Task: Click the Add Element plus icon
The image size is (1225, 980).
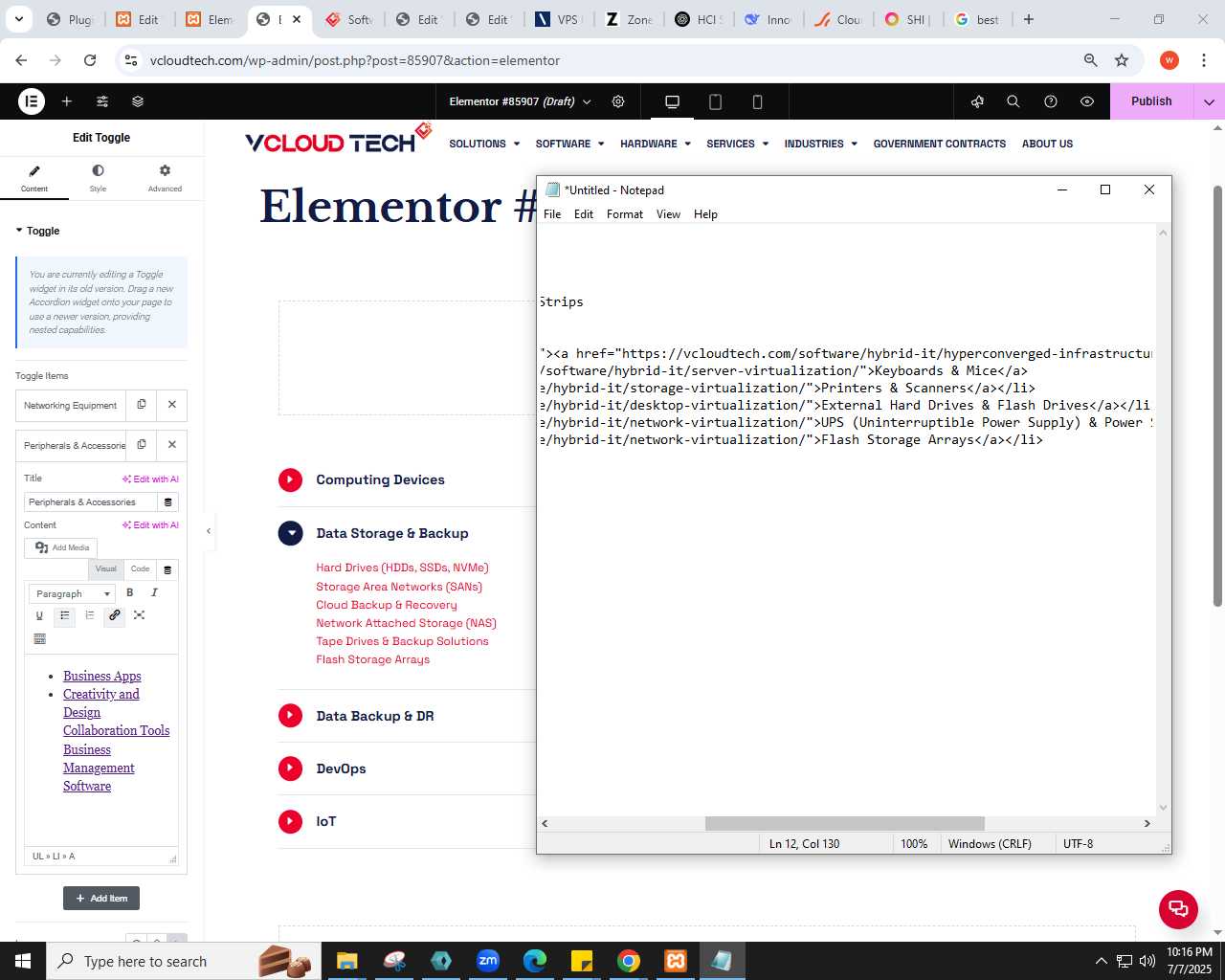Action: pyautogui.click(x=67, y=100)
